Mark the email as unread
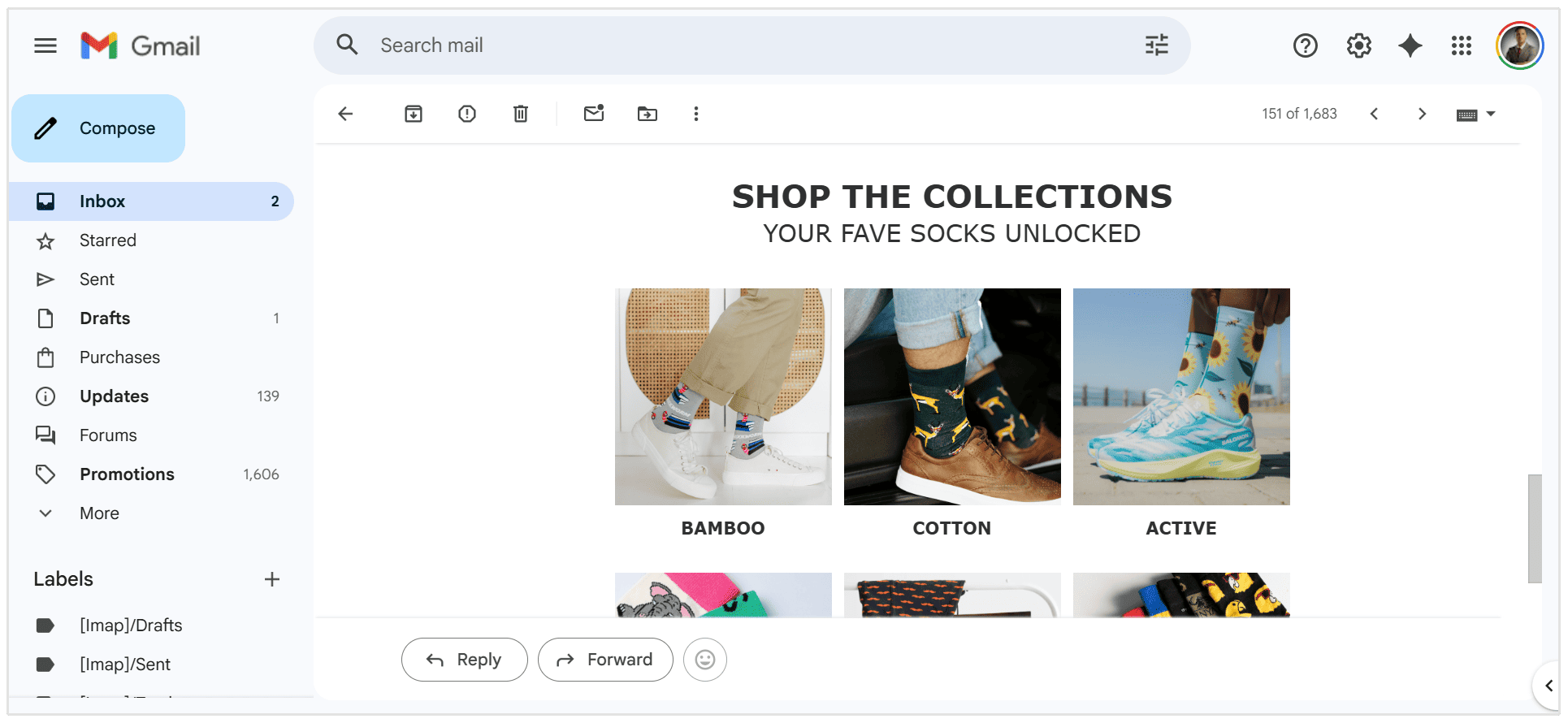1568x723 pixels. pos(593,114)
